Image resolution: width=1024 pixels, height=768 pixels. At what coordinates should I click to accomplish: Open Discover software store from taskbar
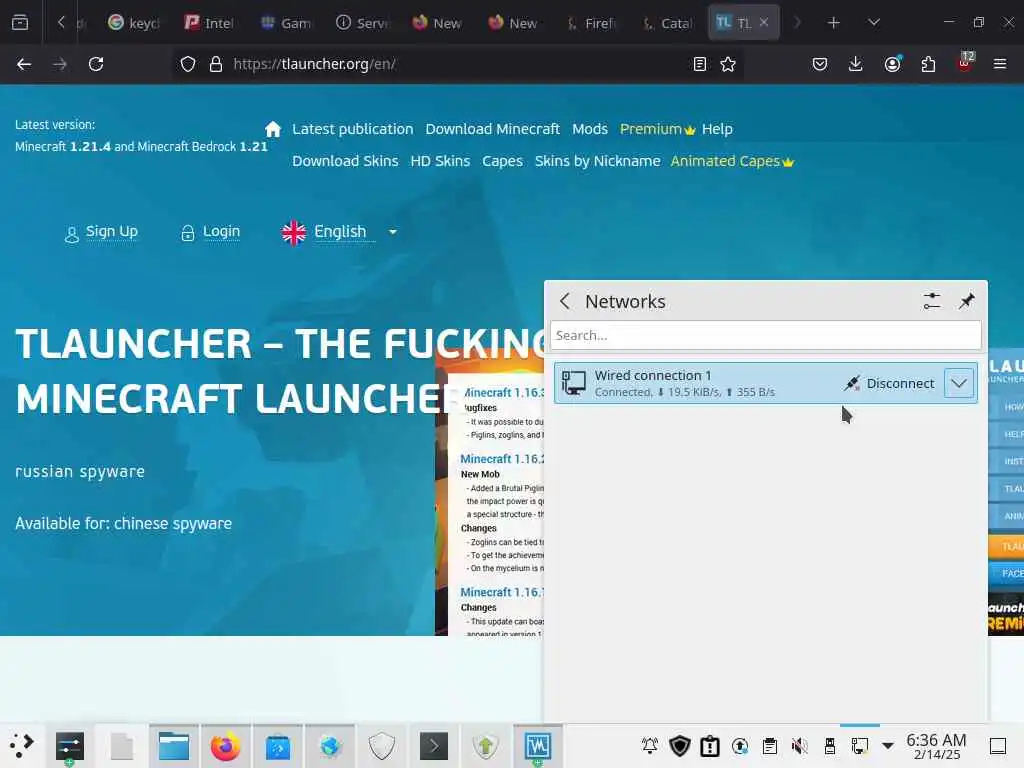(x=278, y=745)
